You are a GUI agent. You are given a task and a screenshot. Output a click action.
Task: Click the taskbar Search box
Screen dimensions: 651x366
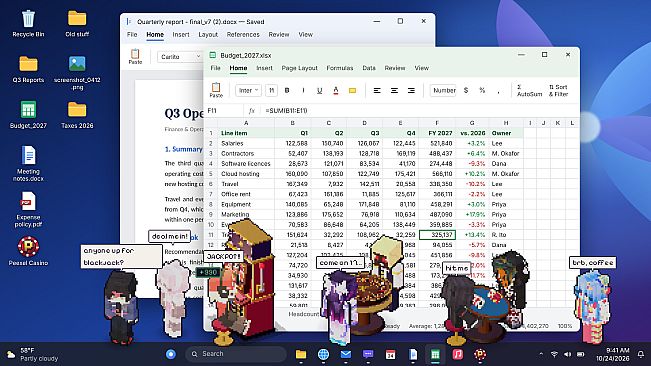pos(236,354)
